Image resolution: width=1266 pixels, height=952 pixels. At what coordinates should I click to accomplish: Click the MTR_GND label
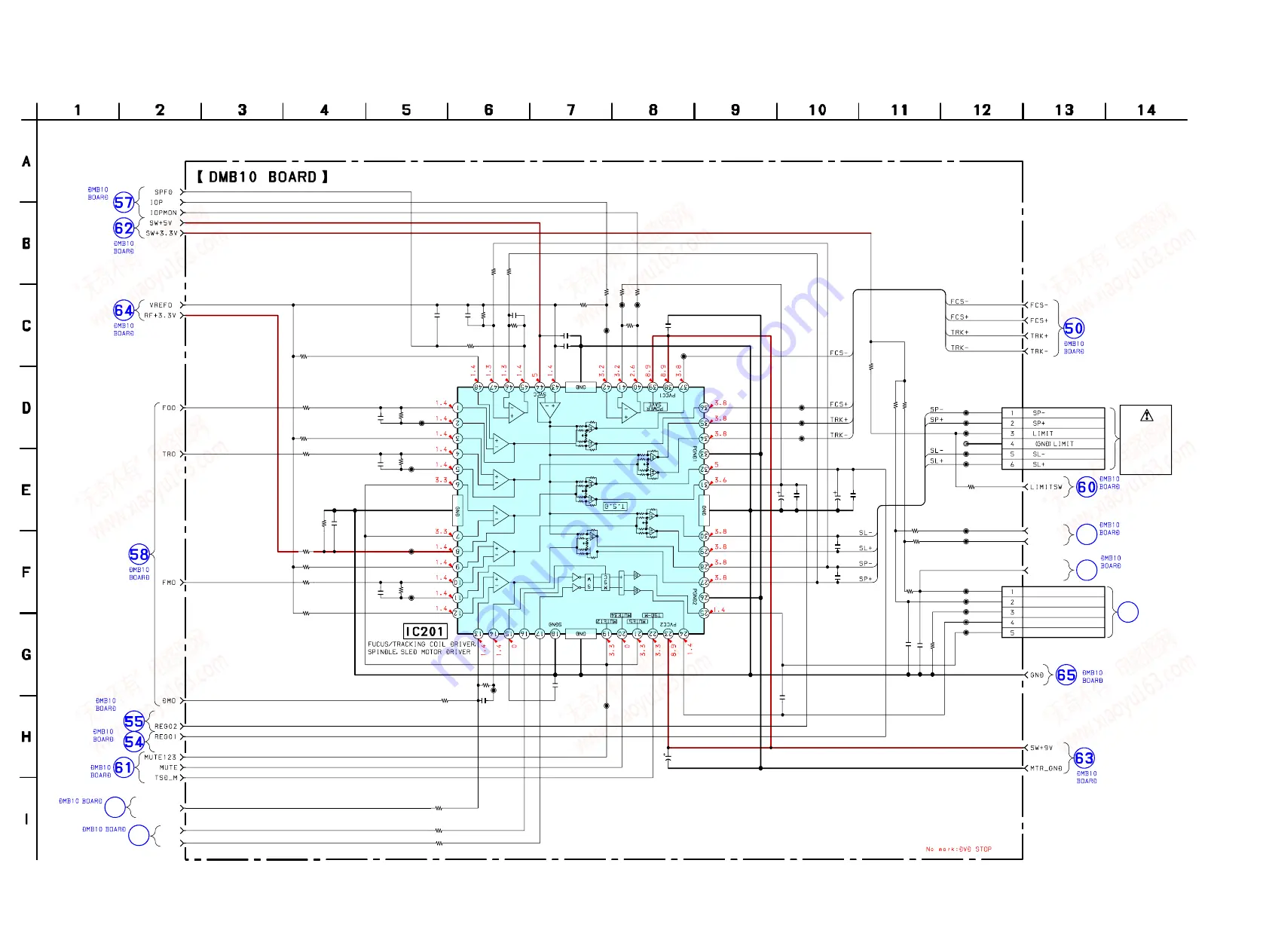coord(1046,768)
